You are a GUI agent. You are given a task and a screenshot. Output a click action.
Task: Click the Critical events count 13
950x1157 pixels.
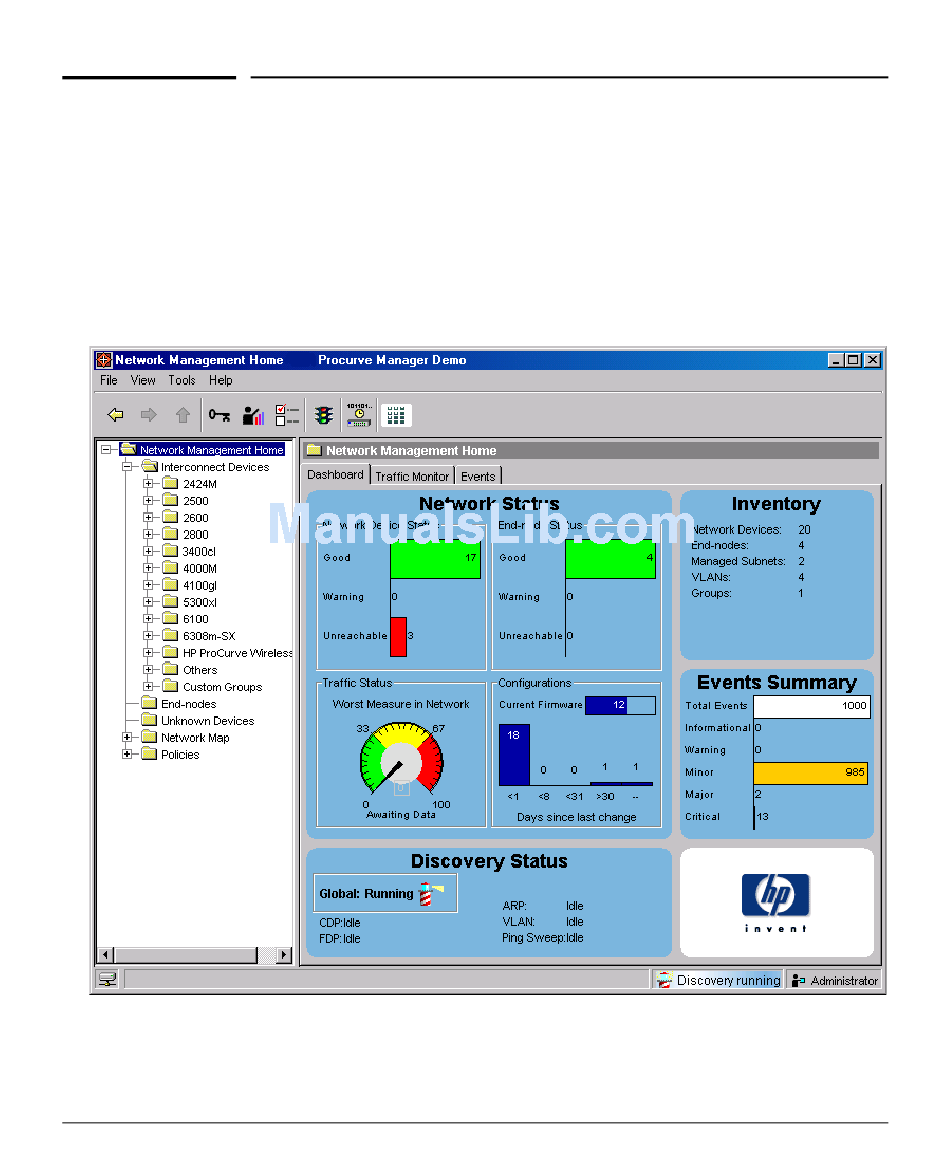click(x=763, y=817)
